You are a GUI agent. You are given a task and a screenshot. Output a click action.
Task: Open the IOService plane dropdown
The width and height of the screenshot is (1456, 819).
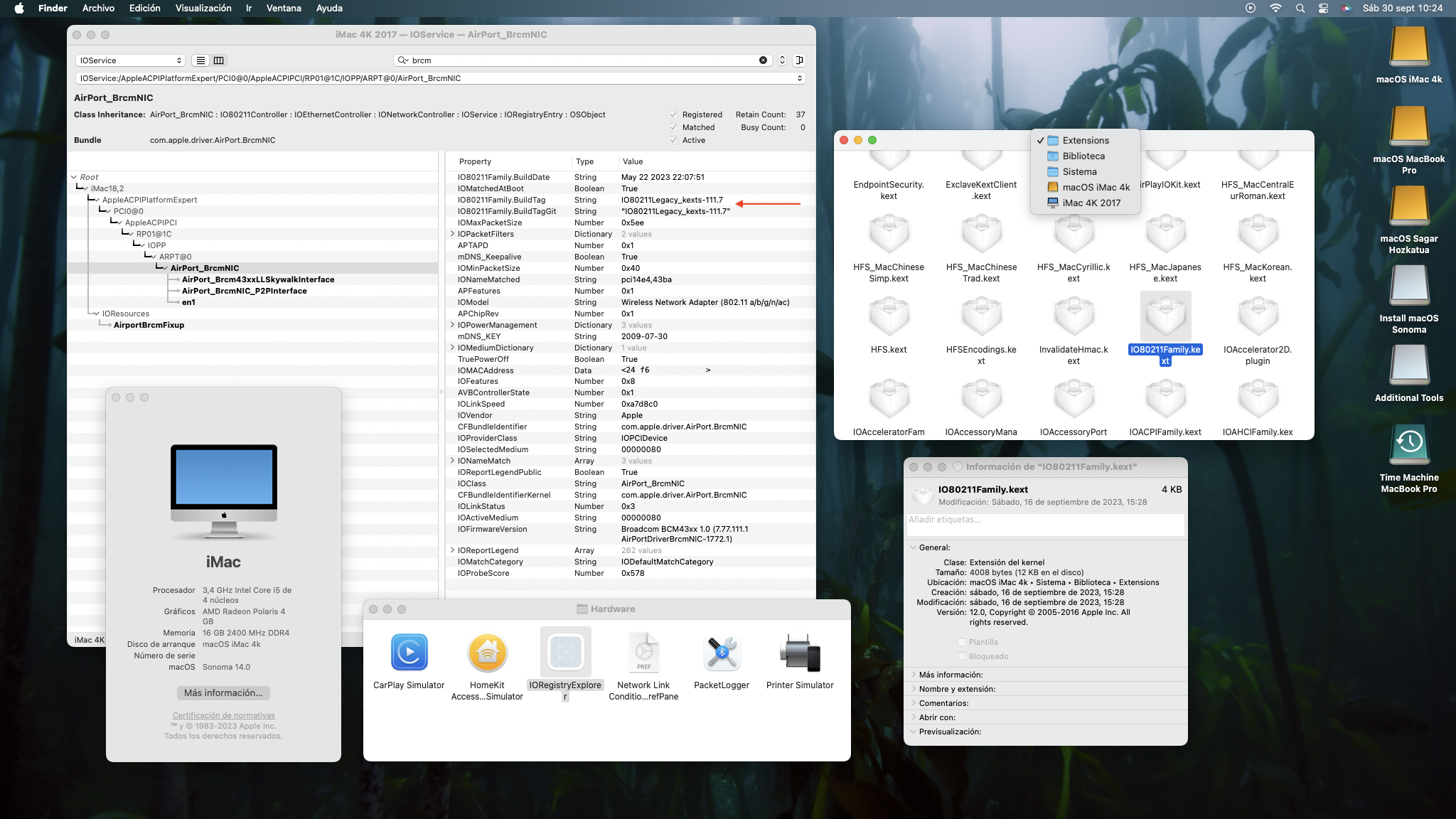[131, 60]
